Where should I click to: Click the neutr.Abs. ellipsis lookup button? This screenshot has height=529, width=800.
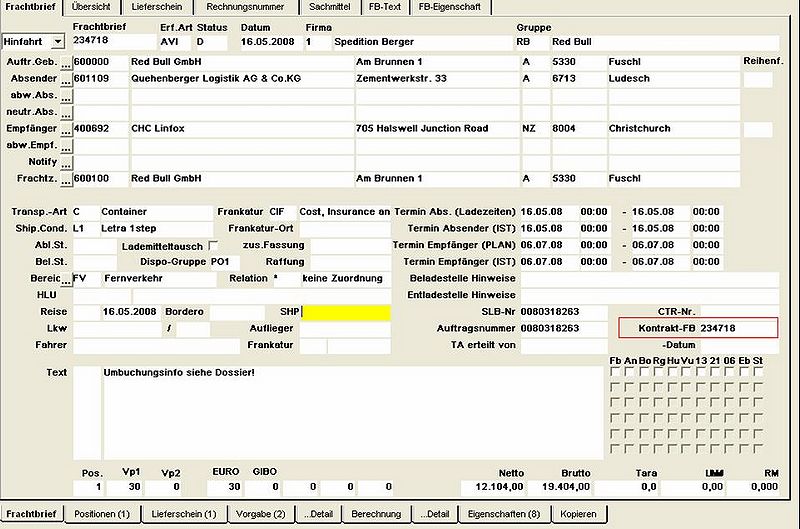coord(66,113)
